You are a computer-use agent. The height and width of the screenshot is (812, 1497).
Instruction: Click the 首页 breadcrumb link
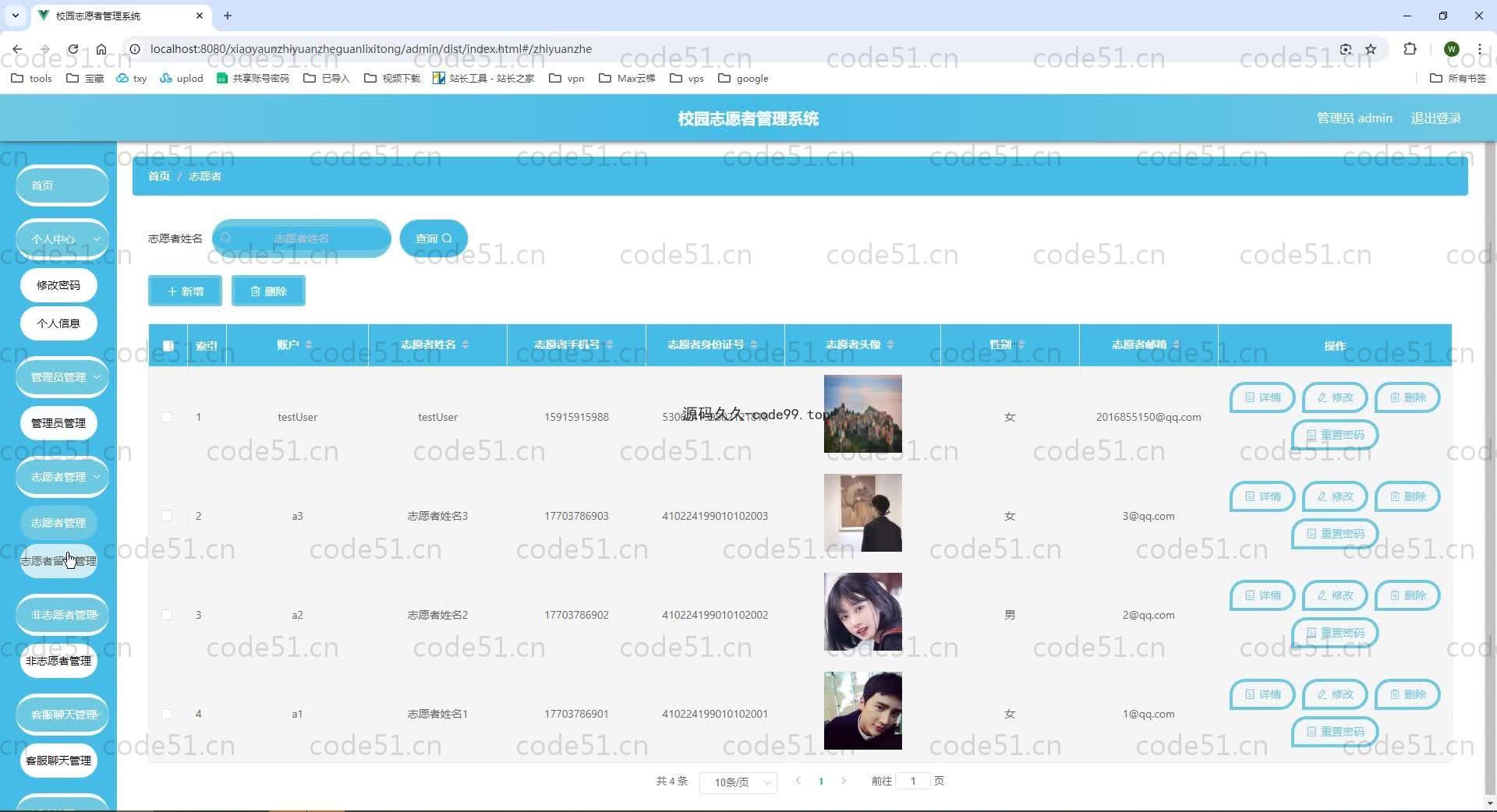159,176
